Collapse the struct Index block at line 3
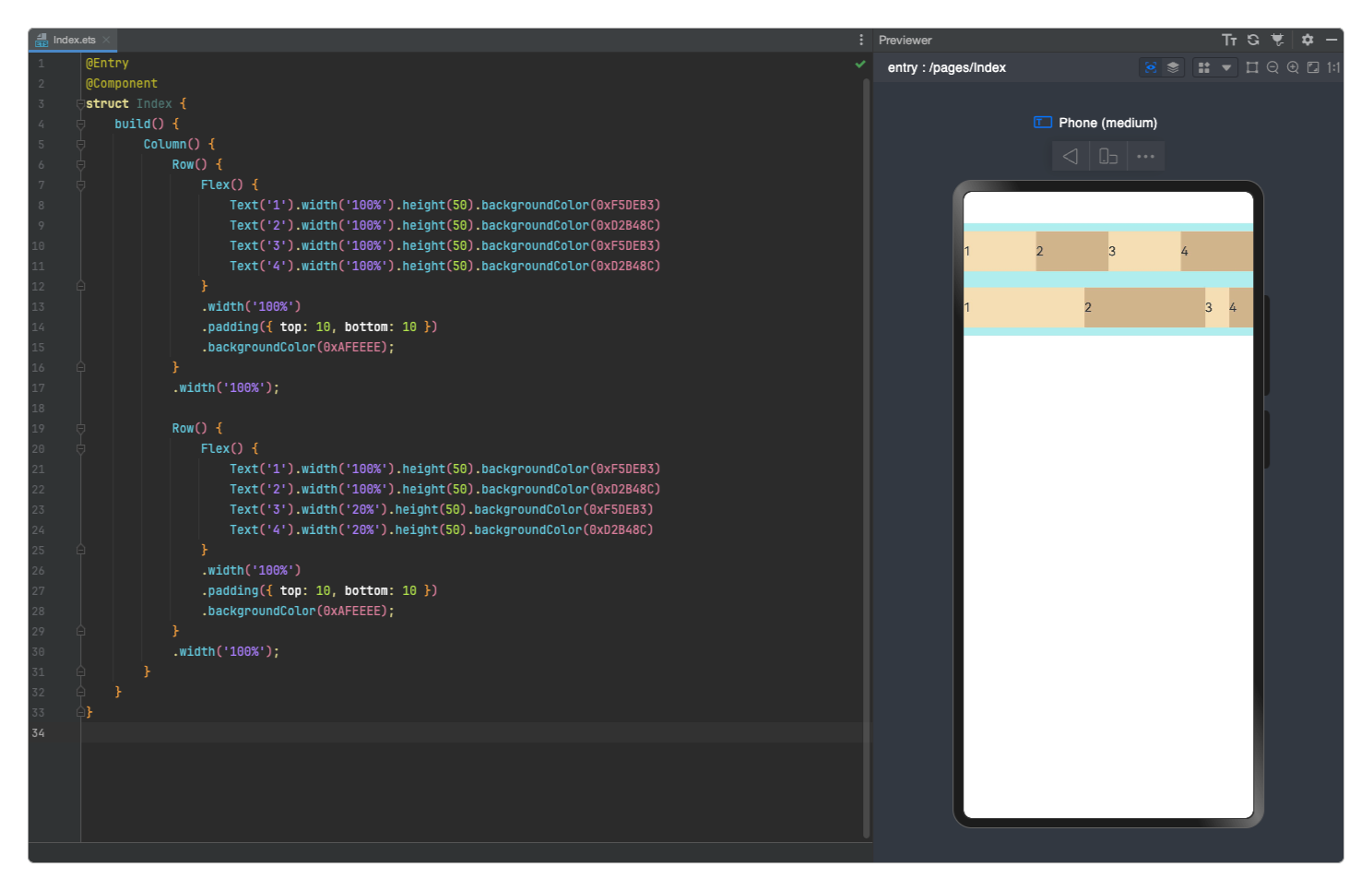This screenshot has height=891, width=1372. [x=81, y=103]
